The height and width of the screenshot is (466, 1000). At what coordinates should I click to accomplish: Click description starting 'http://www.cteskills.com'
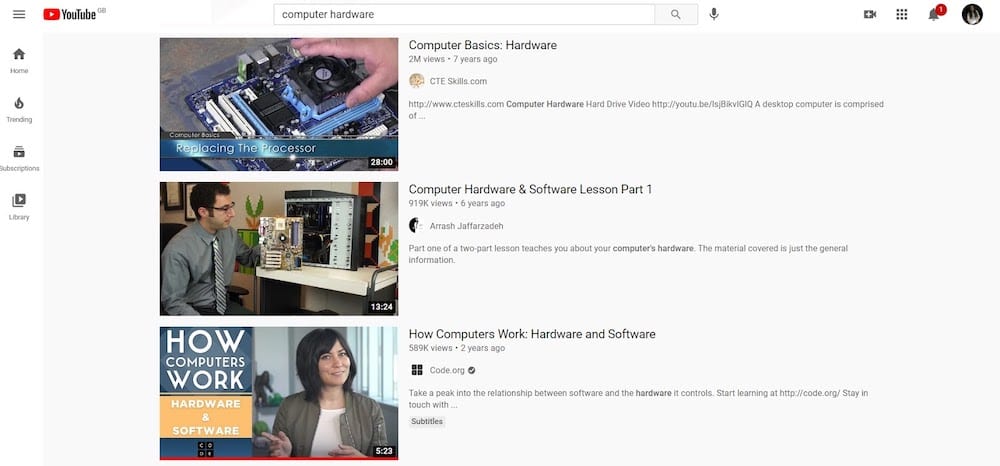coord(646,110)
